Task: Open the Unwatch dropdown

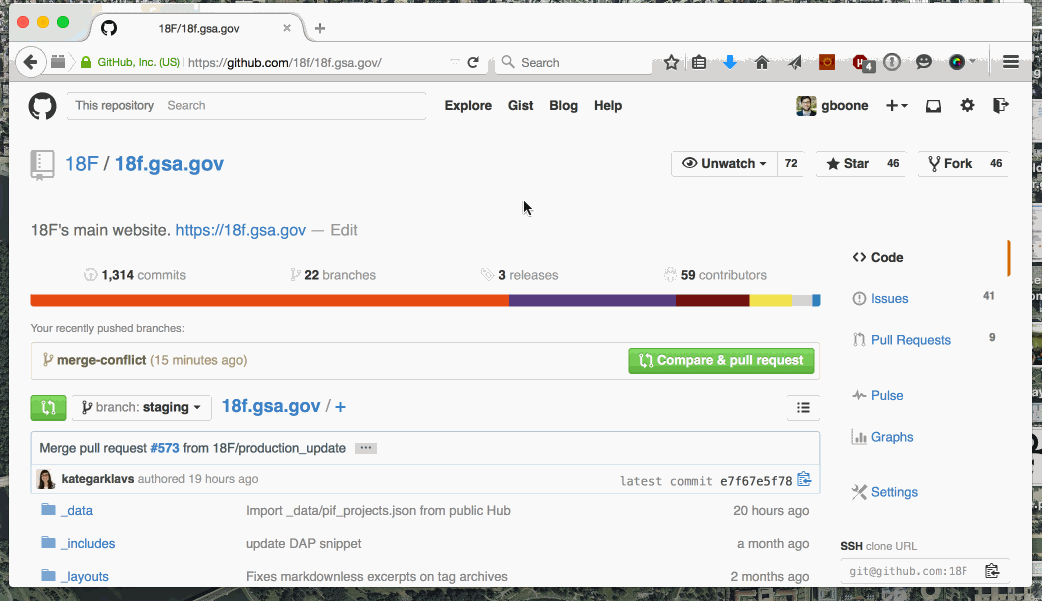Action: 724,164
